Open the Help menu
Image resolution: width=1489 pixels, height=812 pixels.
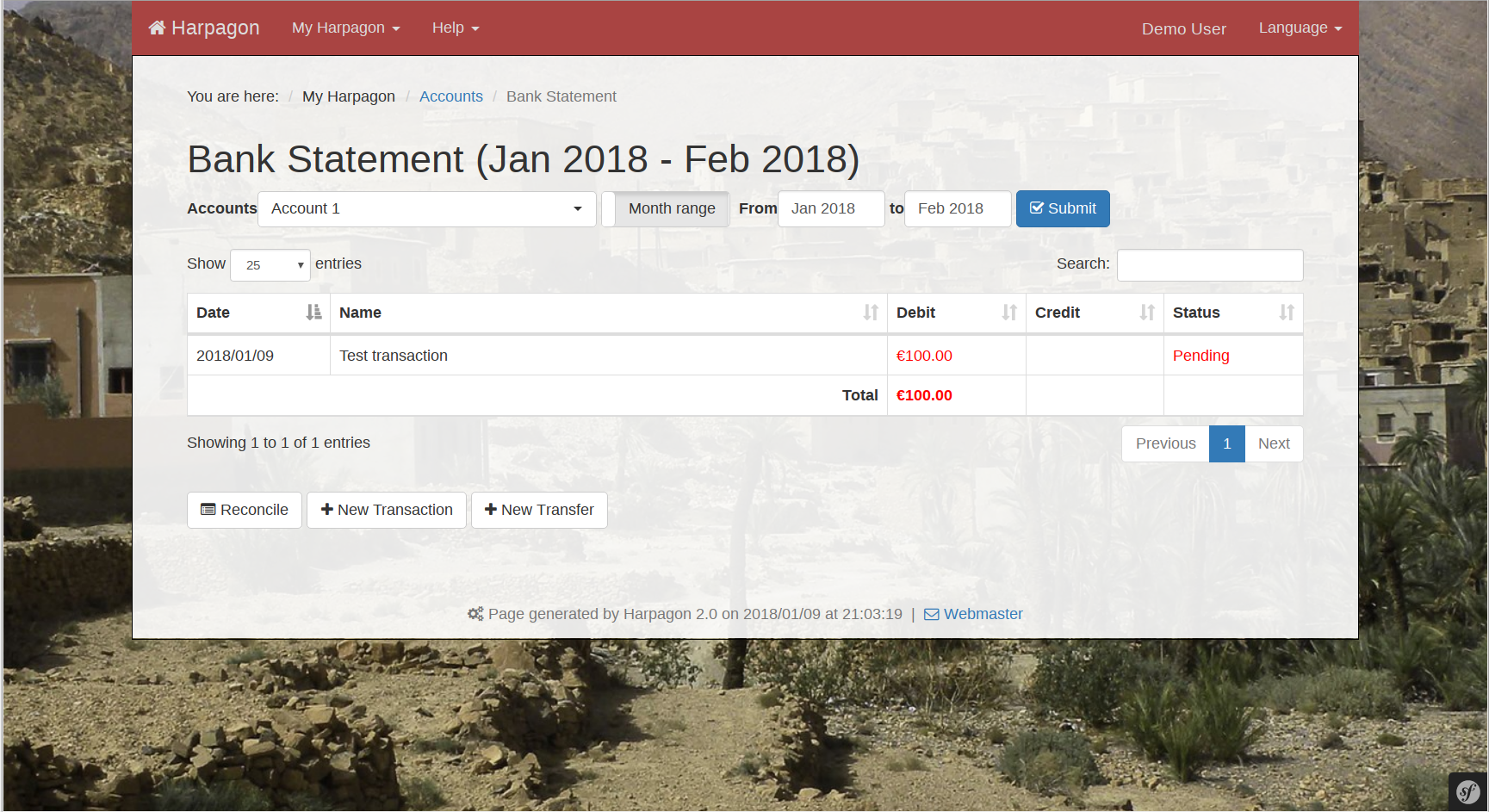[455, 27]
